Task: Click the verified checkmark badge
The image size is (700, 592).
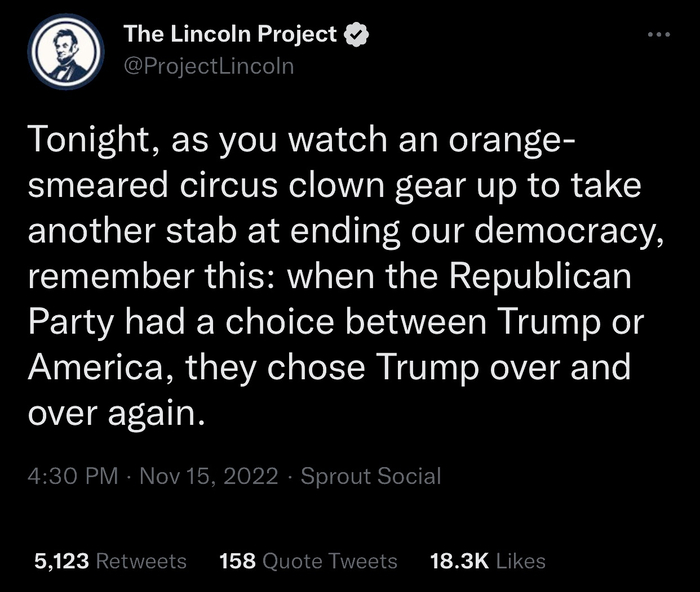Action: [356, 35]
